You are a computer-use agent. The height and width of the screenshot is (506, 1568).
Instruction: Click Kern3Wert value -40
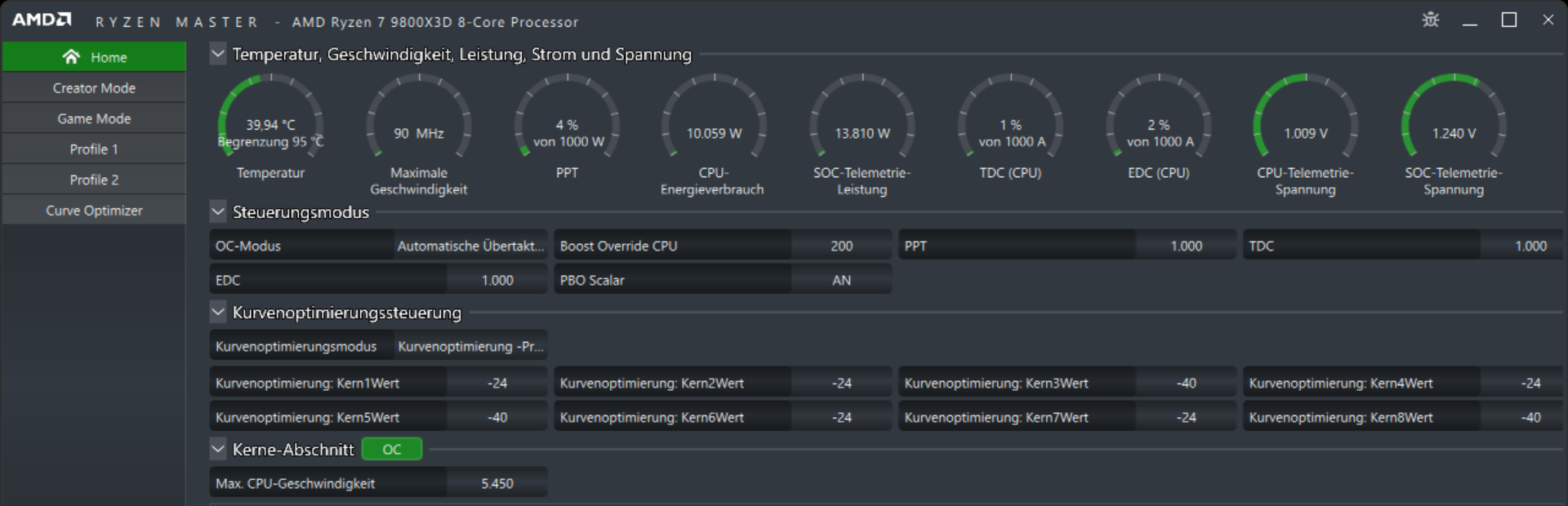(1186, 383)
